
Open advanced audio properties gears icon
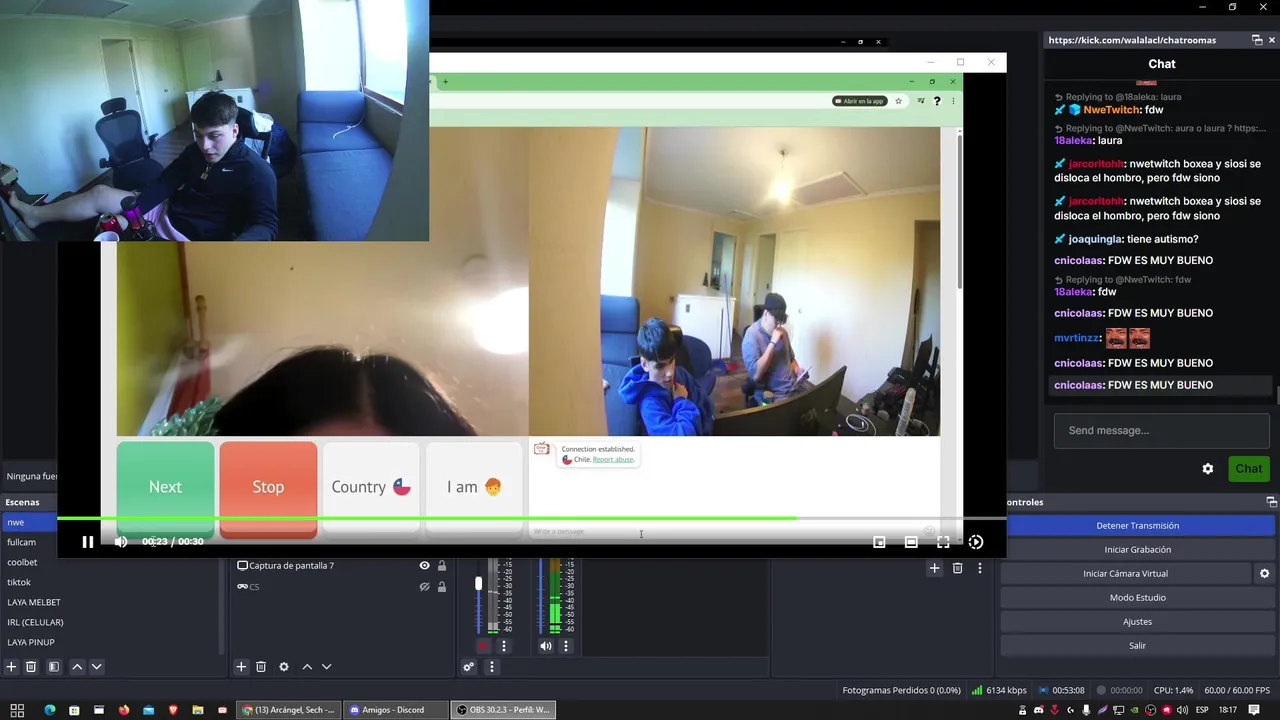point(468,667)
